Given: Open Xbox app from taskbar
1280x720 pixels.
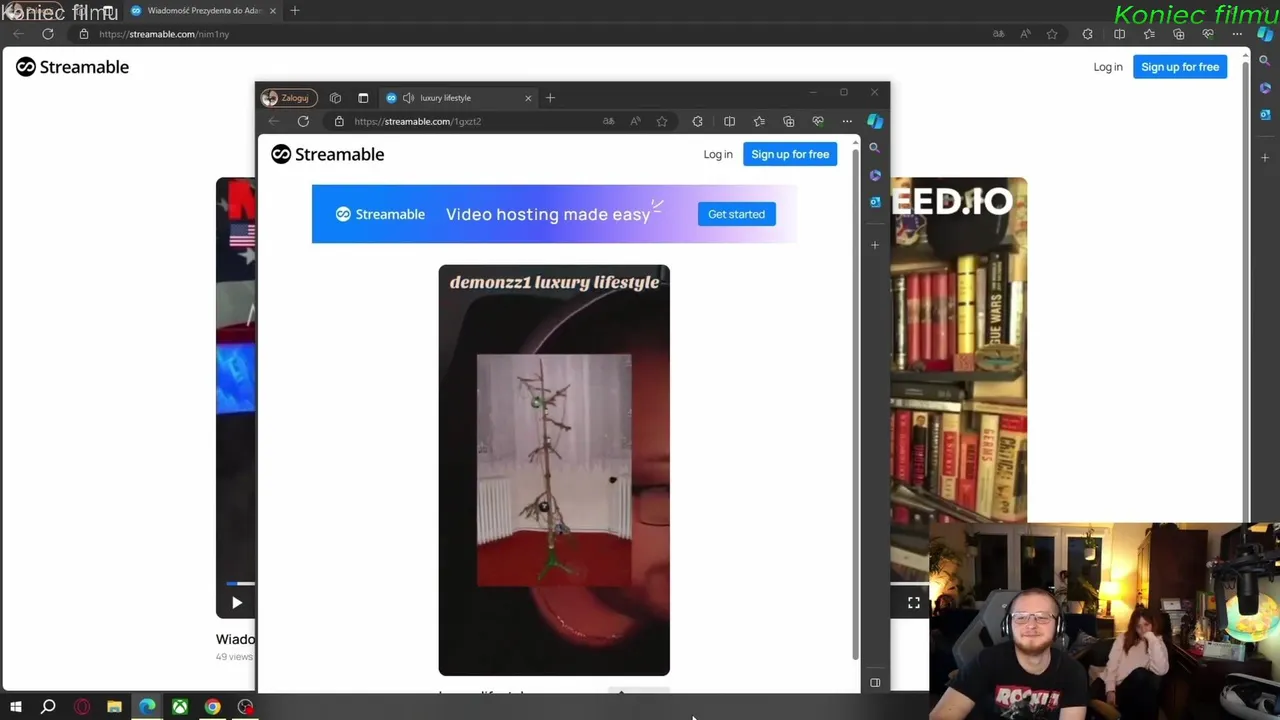Looking at the screenshot, I should tap(180, 707).
